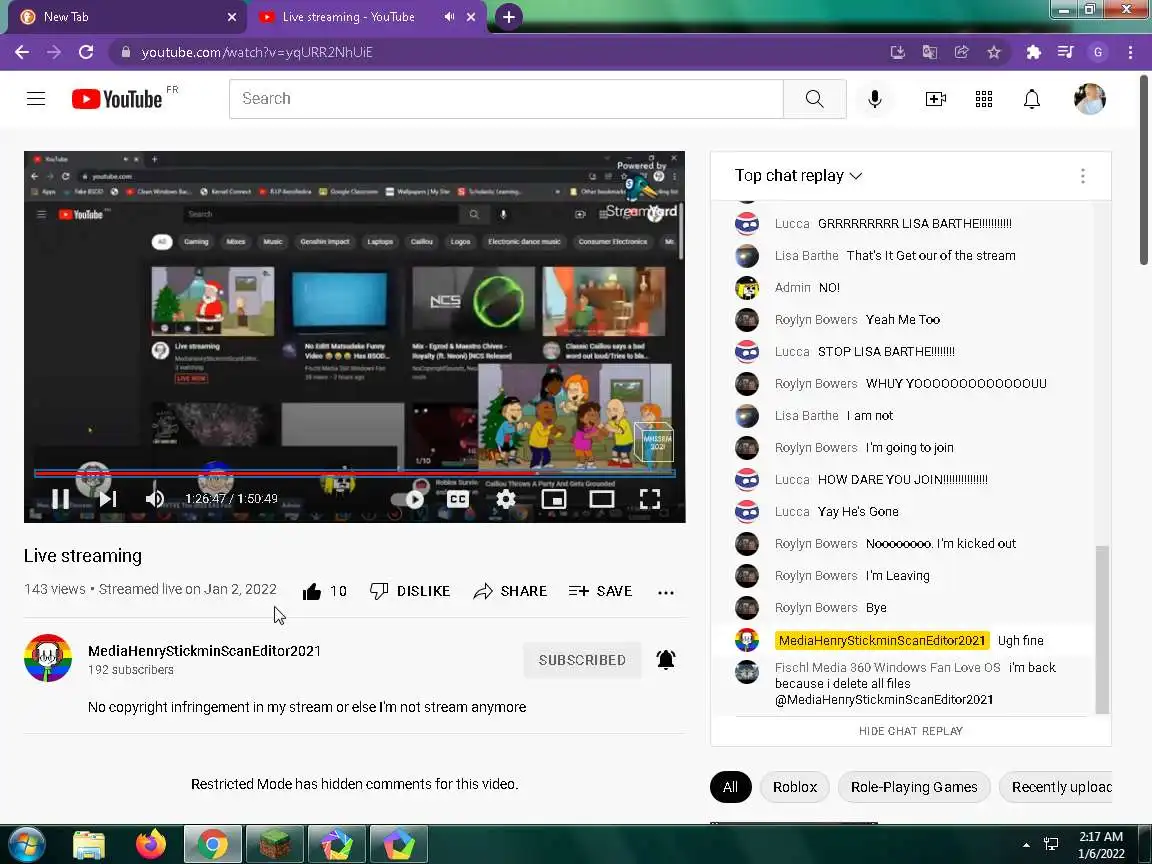The width and height of the screenshot is (1152, 864).
Task: Enter full screen mode
Action: point(649,499)
